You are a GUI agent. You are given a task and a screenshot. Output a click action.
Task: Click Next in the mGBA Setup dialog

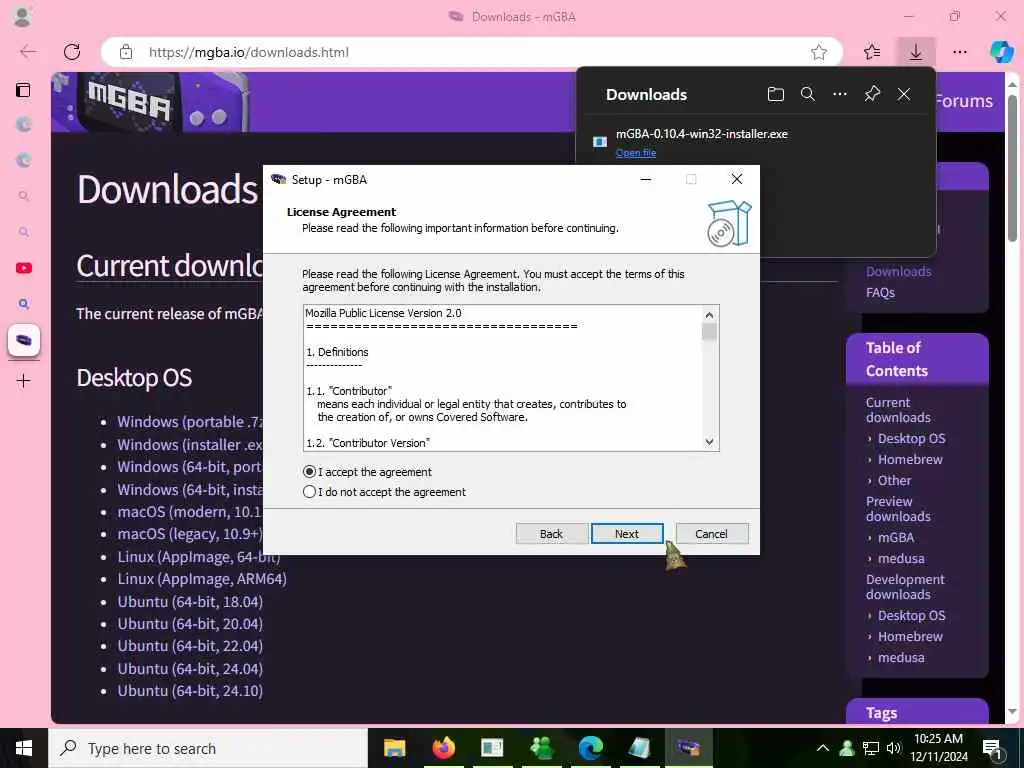pyautogui.click(x=627, y=534)
